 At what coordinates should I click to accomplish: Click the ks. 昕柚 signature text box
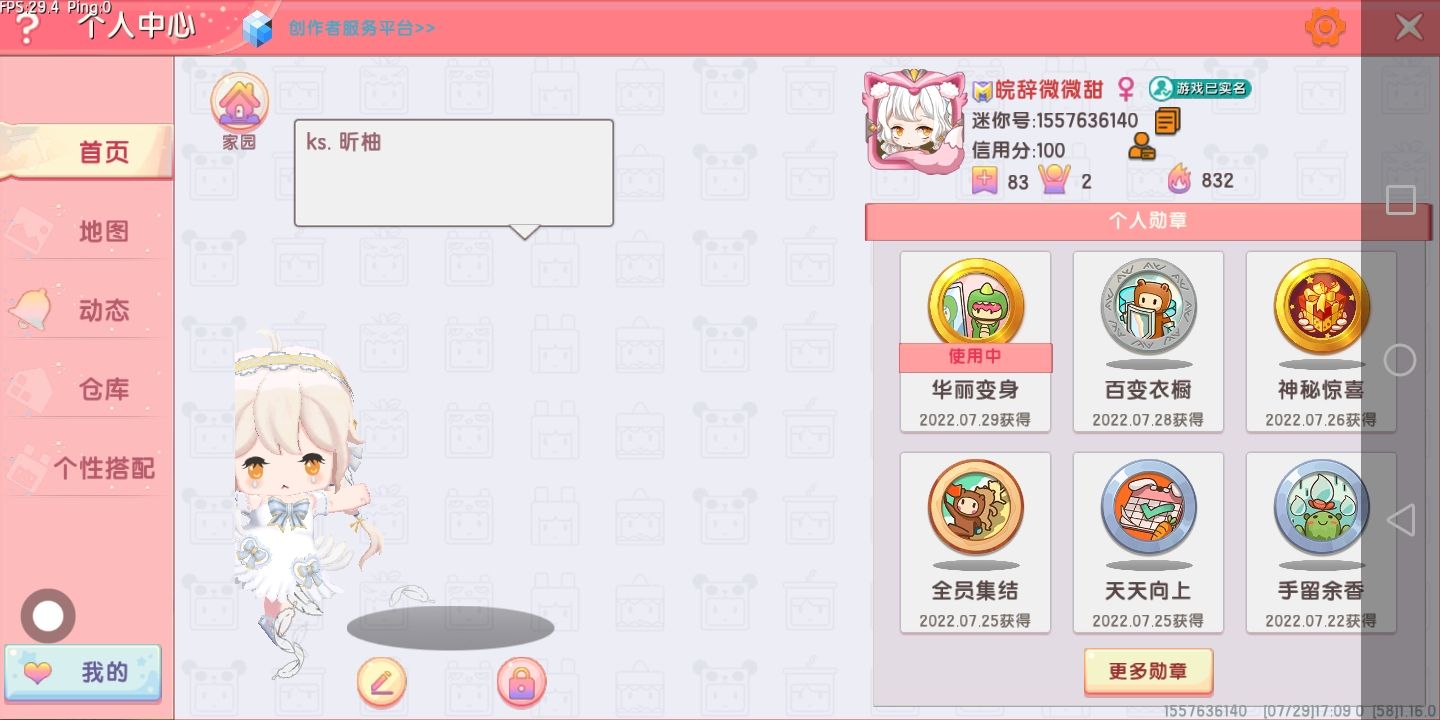[454, 173]
